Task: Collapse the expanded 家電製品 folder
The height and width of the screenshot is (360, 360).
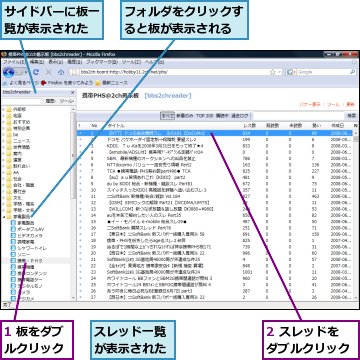Action: [4, 217]
